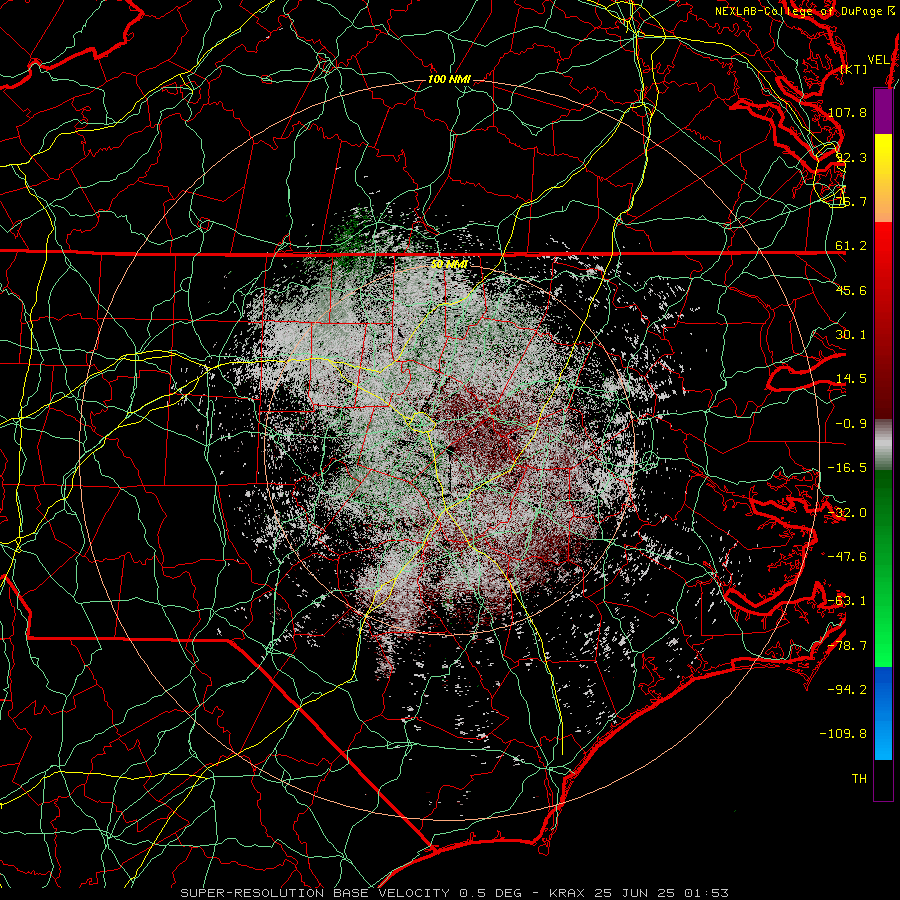This screenshot has width=900, height=900.
Task: Select the 76.7 scale value
Action: coord(851,201)
